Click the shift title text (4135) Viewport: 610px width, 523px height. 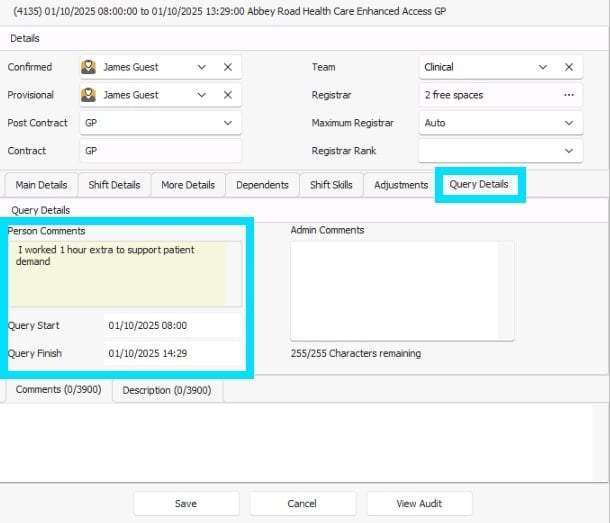(x=230, y=11)
